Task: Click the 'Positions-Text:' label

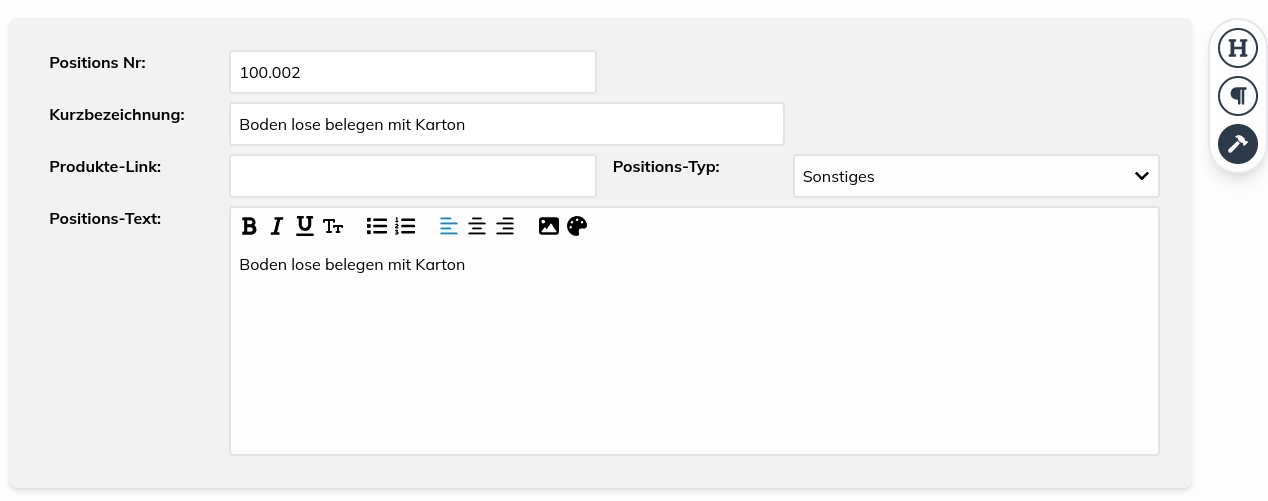Action: click(x=105, y=218)
